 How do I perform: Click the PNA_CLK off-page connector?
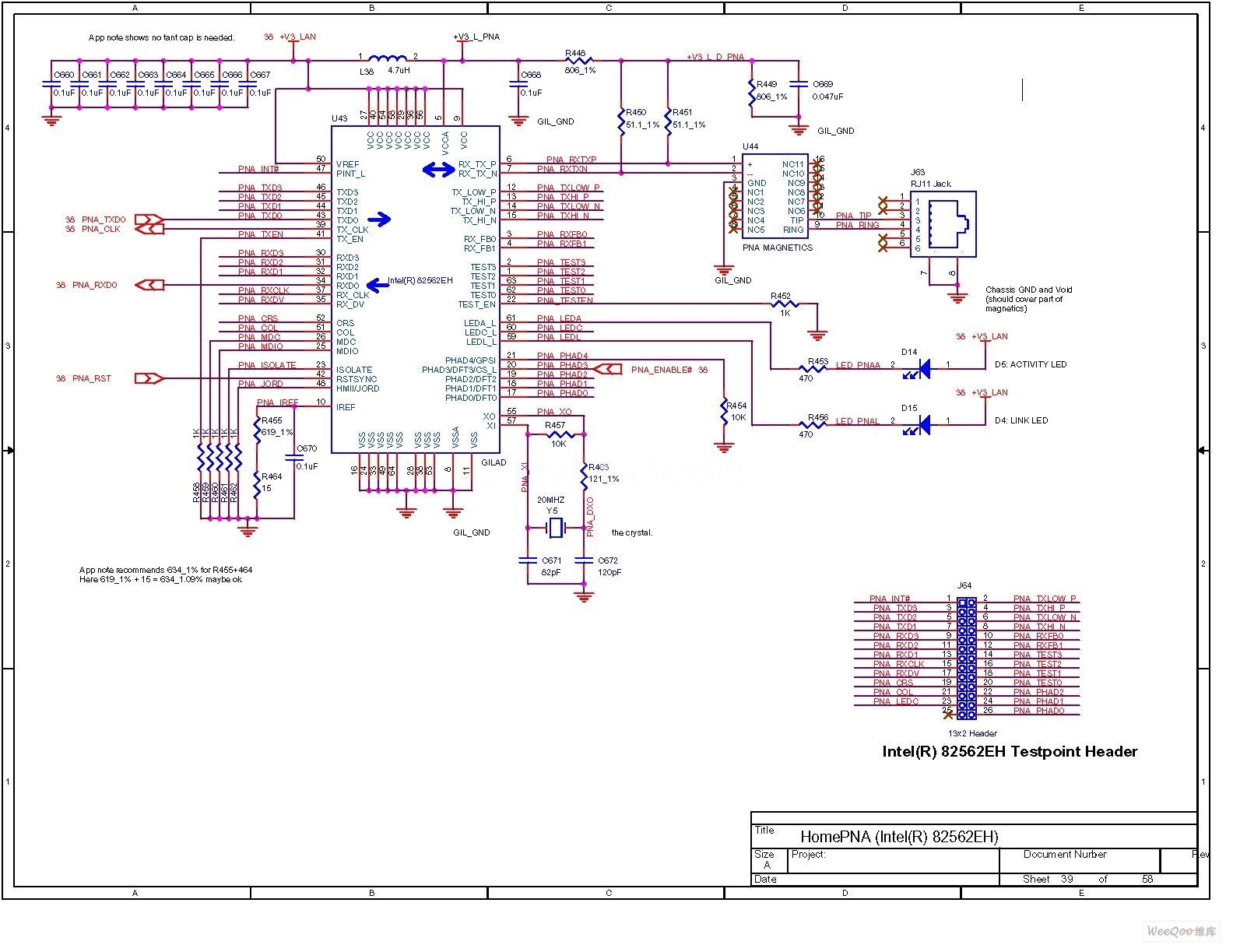coord(149,229)
